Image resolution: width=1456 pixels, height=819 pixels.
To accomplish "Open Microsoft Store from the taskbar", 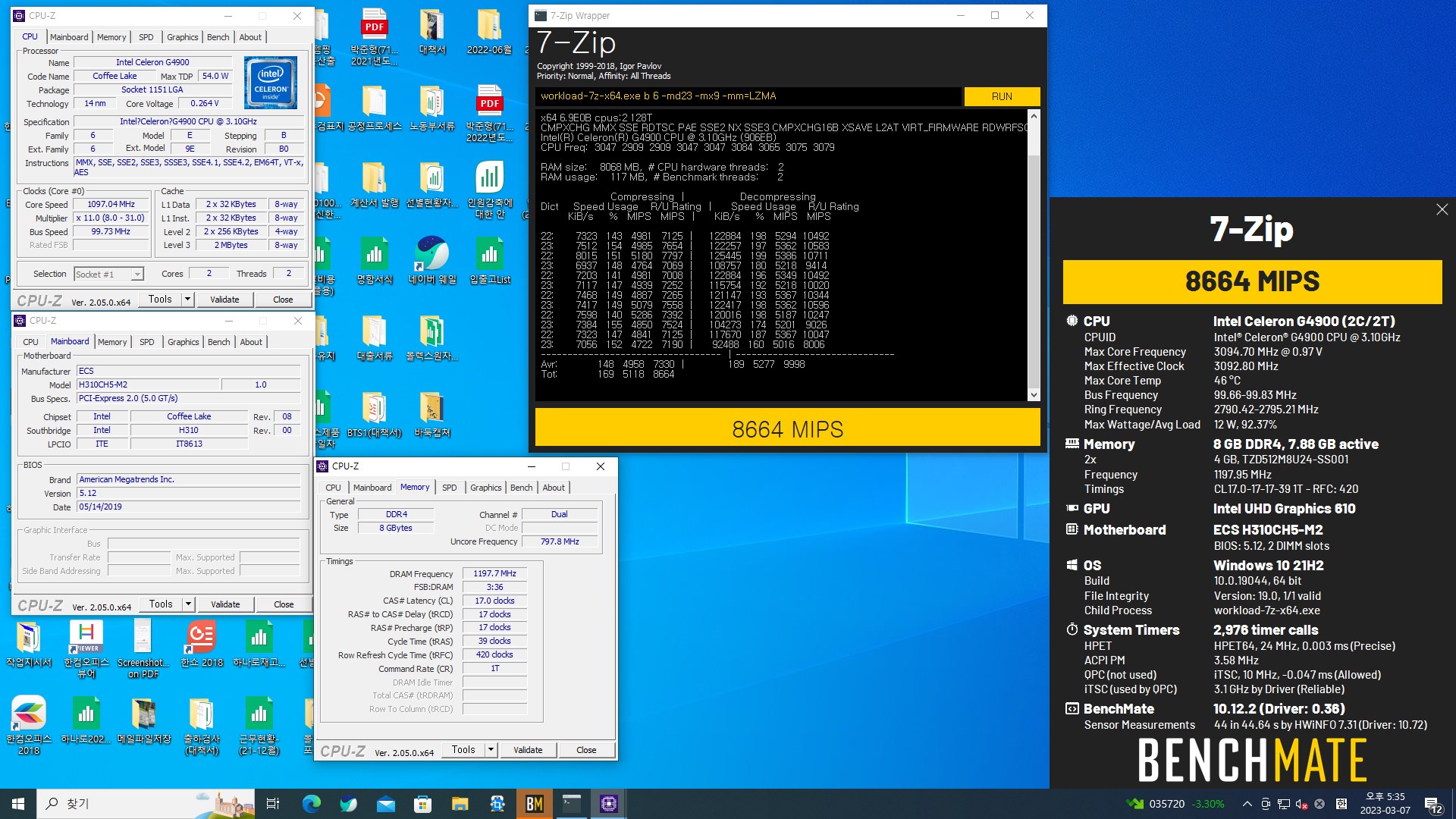I will (423, 804).
